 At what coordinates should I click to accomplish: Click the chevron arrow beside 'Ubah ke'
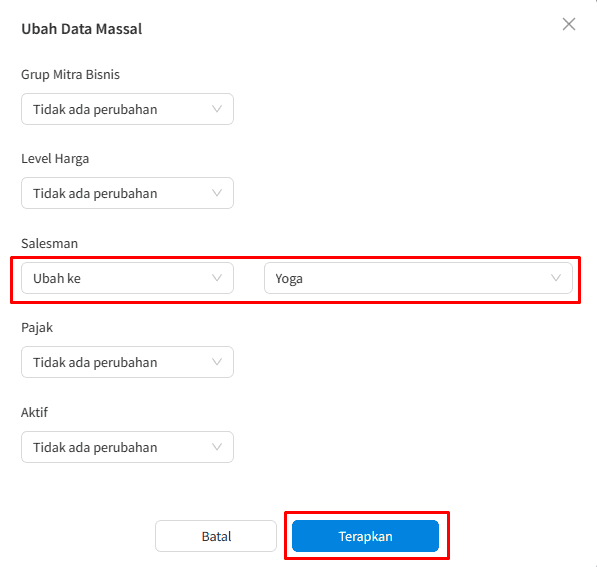(x=217, y=278)
